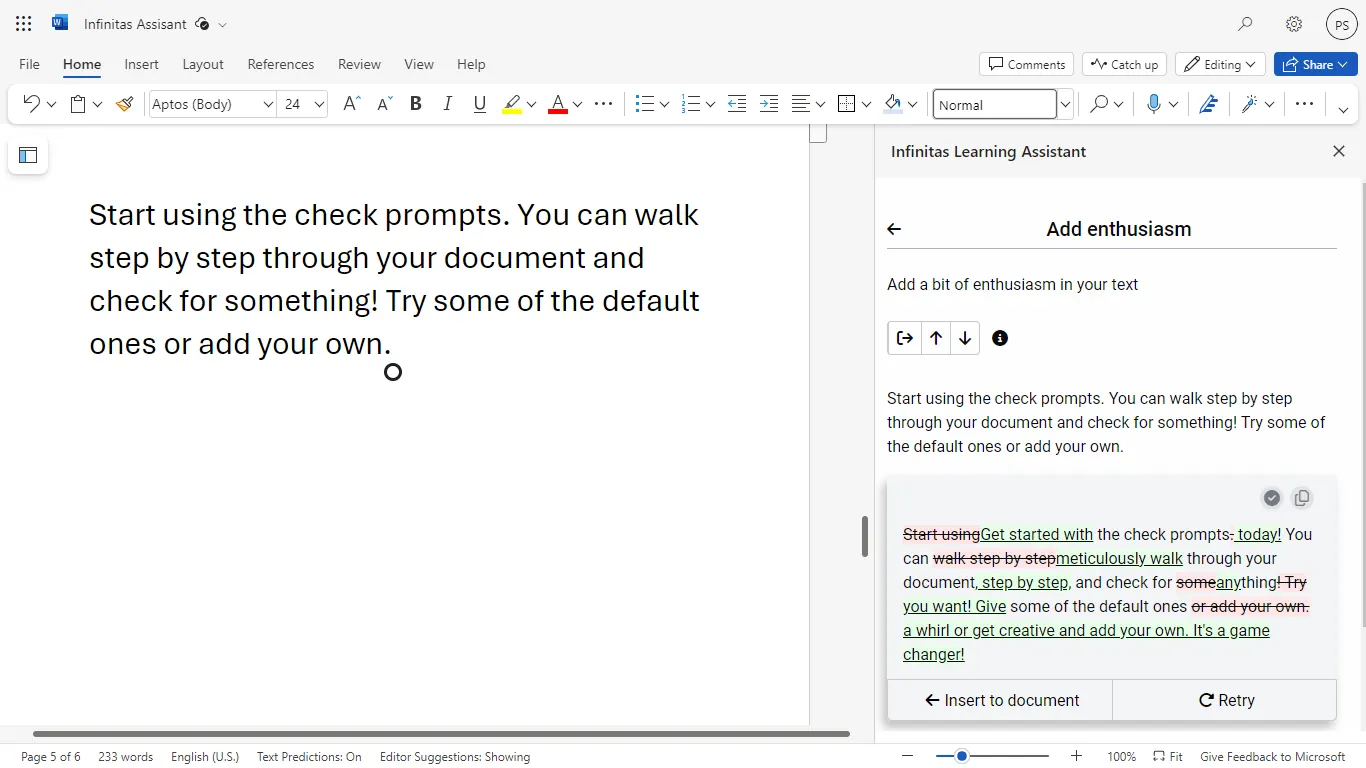The height and width of the screenshot is (768, 1366).
Task: Open font color dropdown arrow
Action: click(x=577, y=104)
